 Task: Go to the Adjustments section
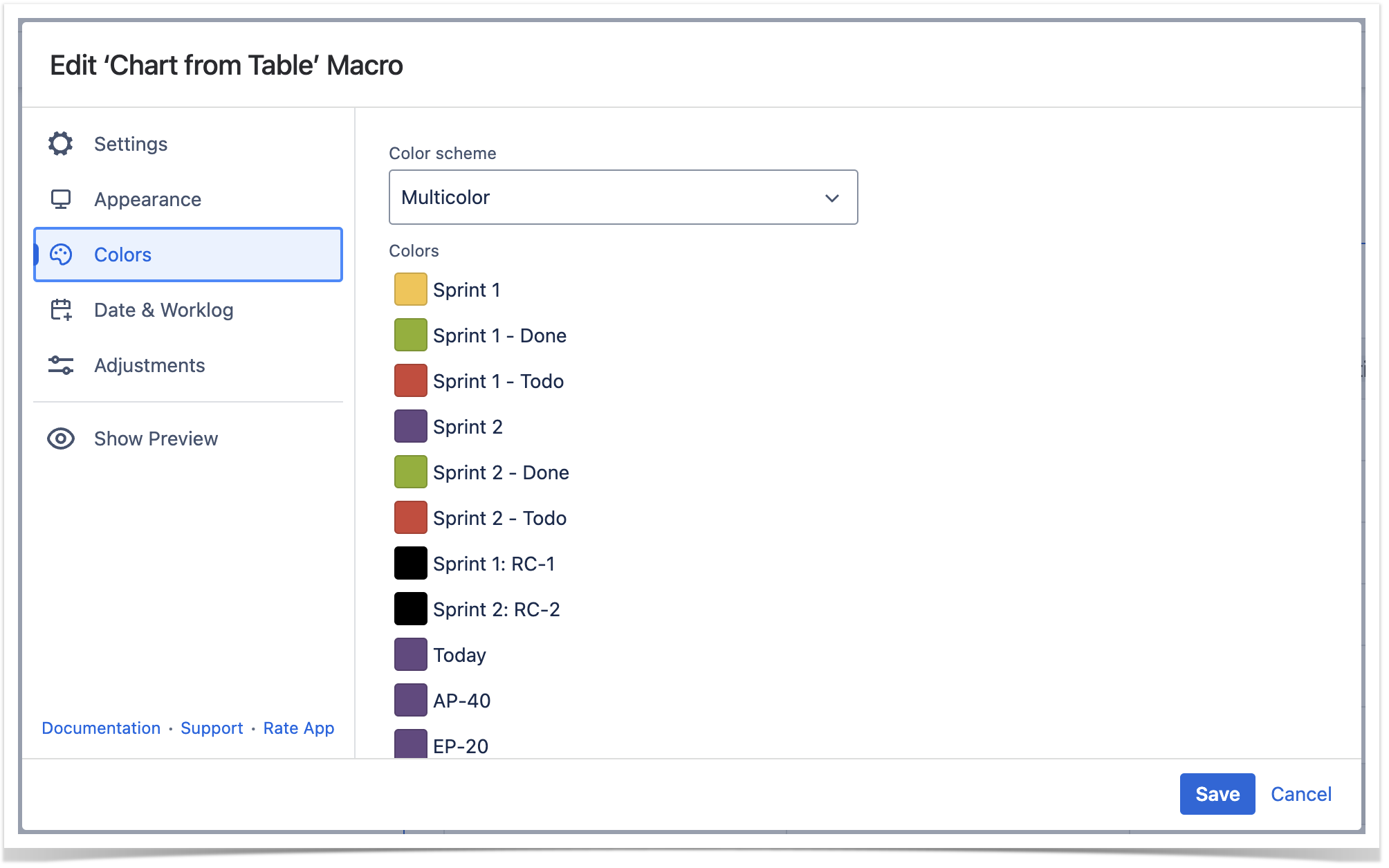coord(149,365)
